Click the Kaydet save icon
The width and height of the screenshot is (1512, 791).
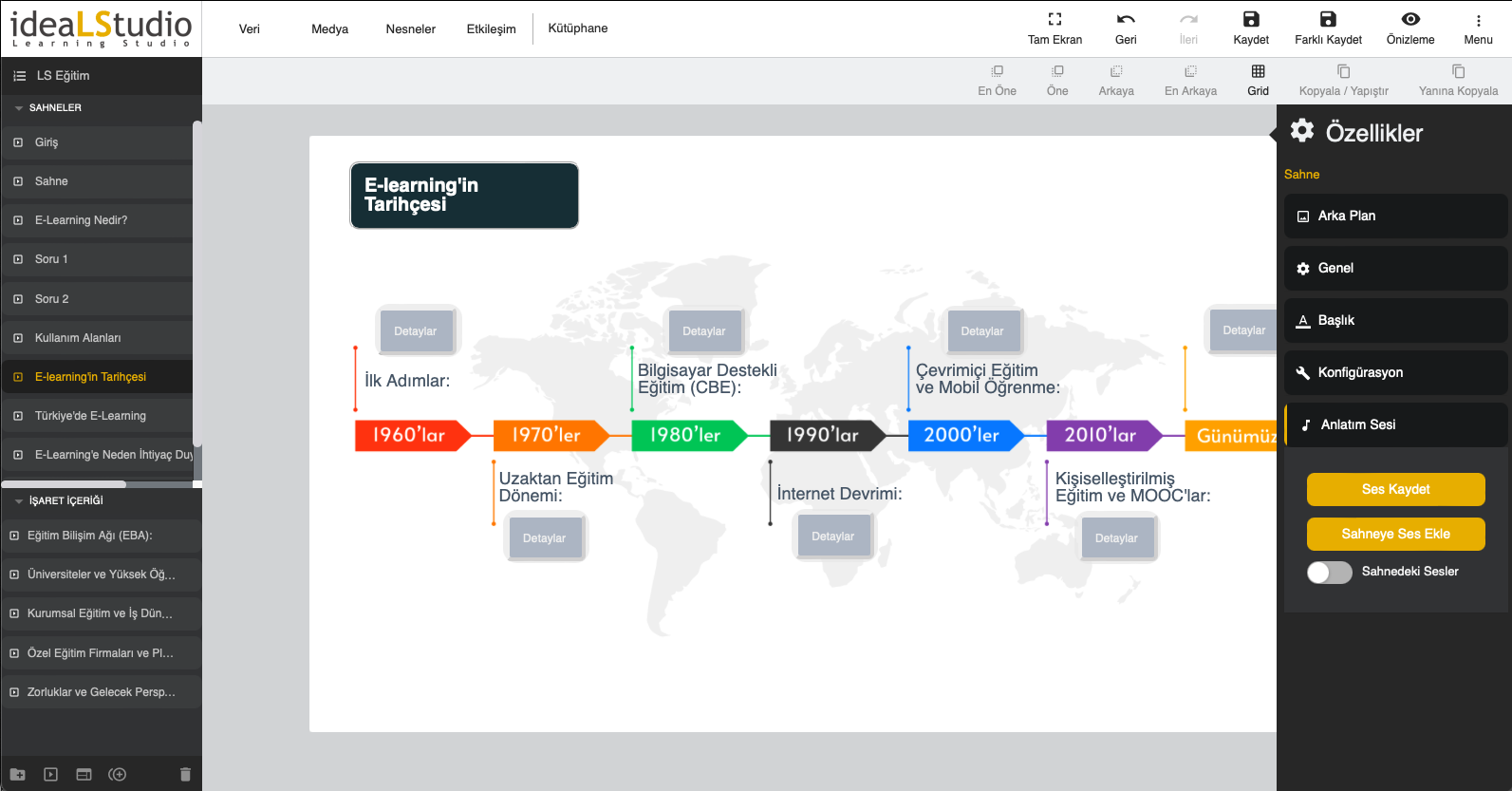(1250, 20)
